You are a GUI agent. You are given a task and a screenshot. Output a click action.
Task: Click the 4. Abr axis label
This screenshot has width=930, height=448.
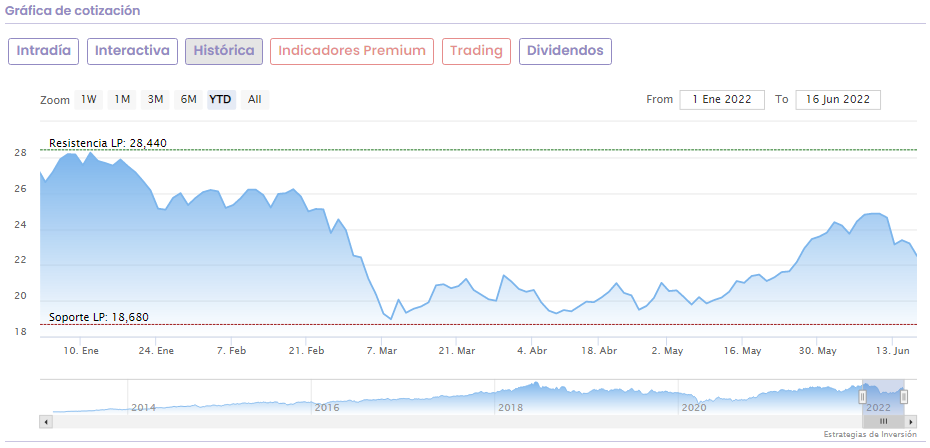click(531, 351)
